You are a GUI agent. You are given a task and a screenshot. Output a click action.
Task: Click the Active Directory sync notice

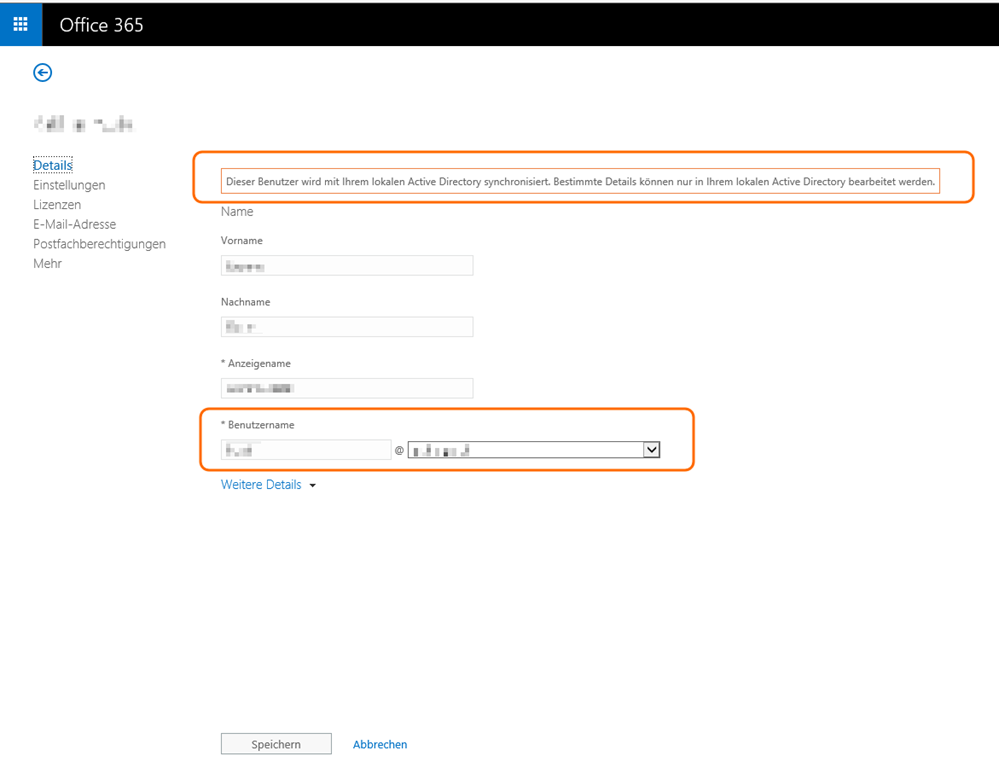[580, 182]
